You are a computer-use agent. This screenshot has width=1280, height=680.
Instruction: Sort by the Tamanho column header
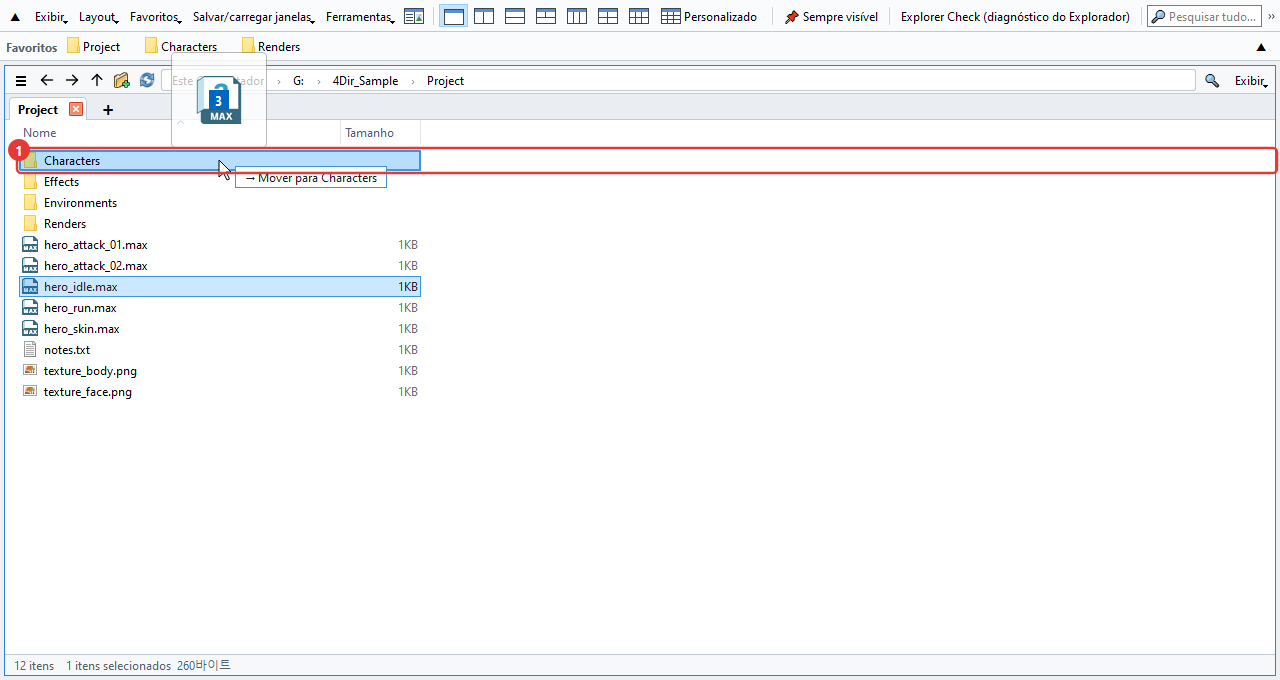[380, 133]
